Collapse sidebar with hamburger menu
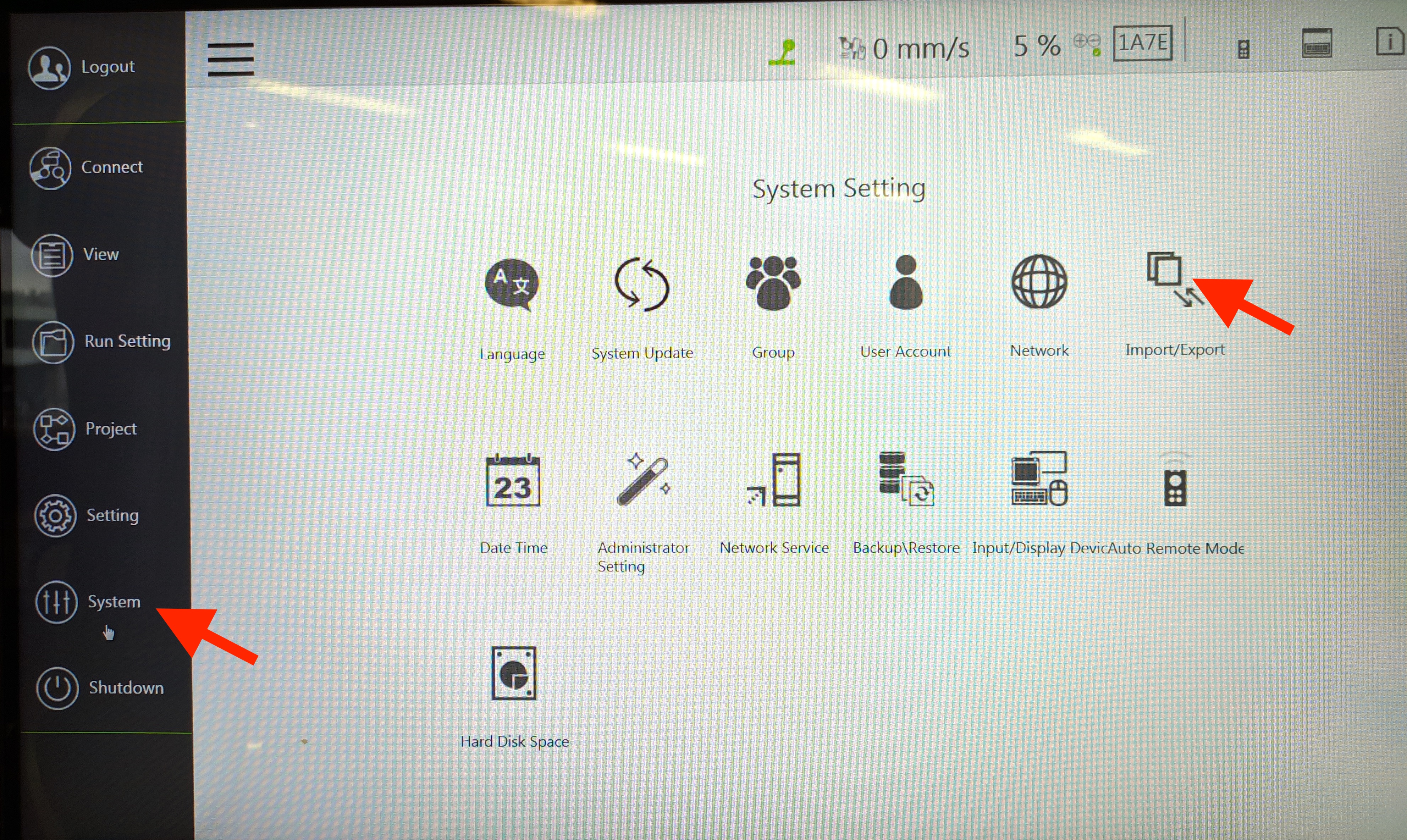Image resolution: width=1407 pixels, height=840 pixels. pos(230,60)
